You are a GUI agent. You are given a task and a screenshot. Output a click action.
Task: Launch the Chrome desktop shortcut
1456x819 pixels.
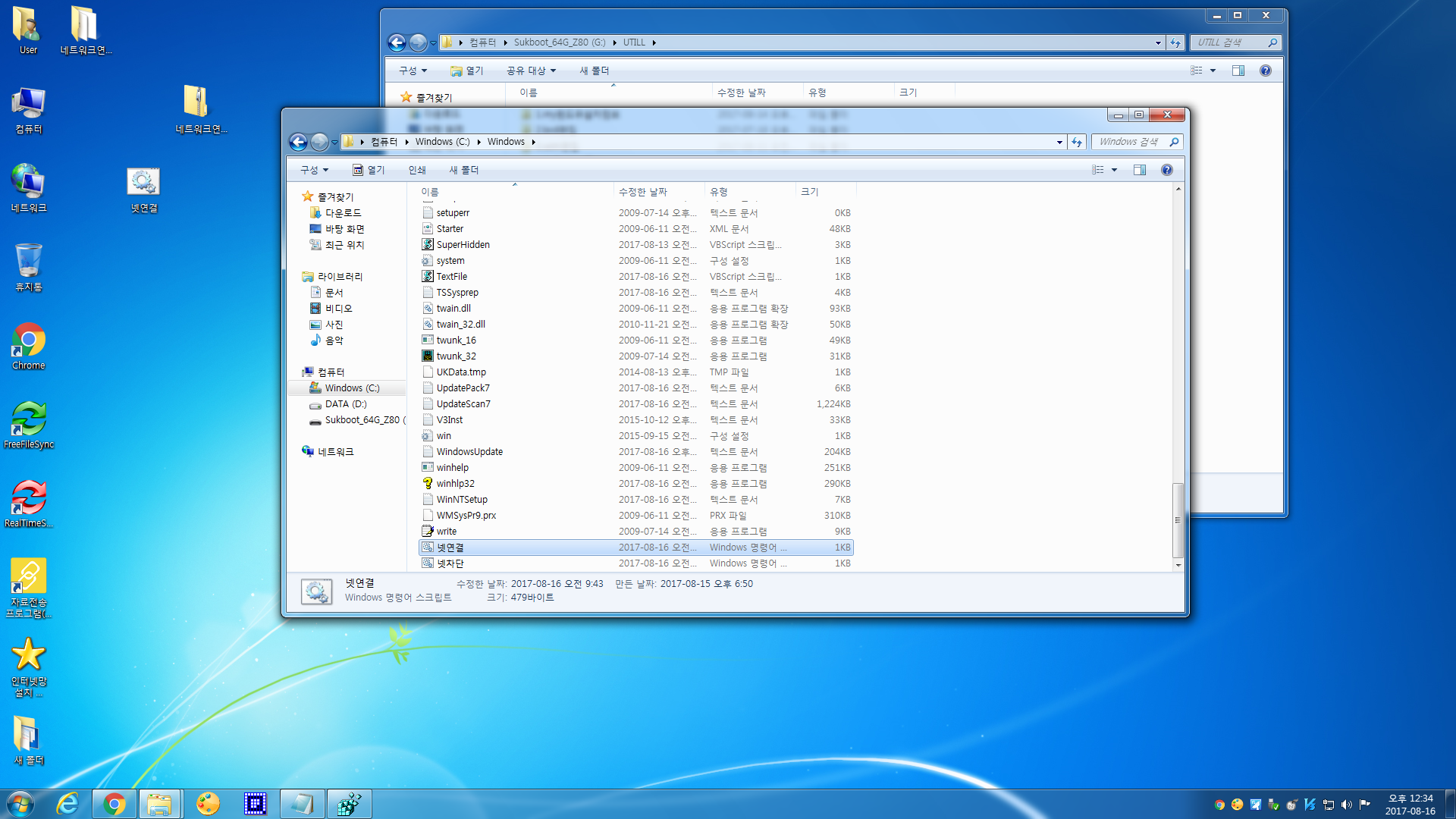click(28, 347)
